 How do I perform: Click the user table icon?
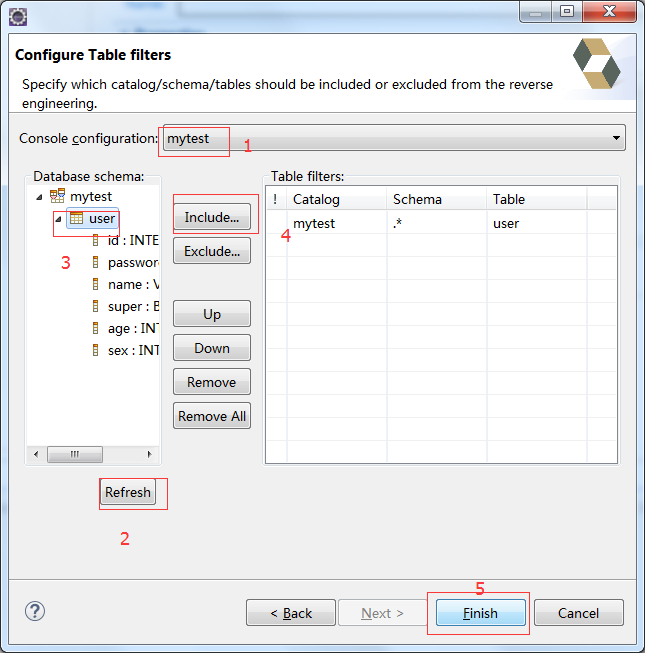(76, 218)
